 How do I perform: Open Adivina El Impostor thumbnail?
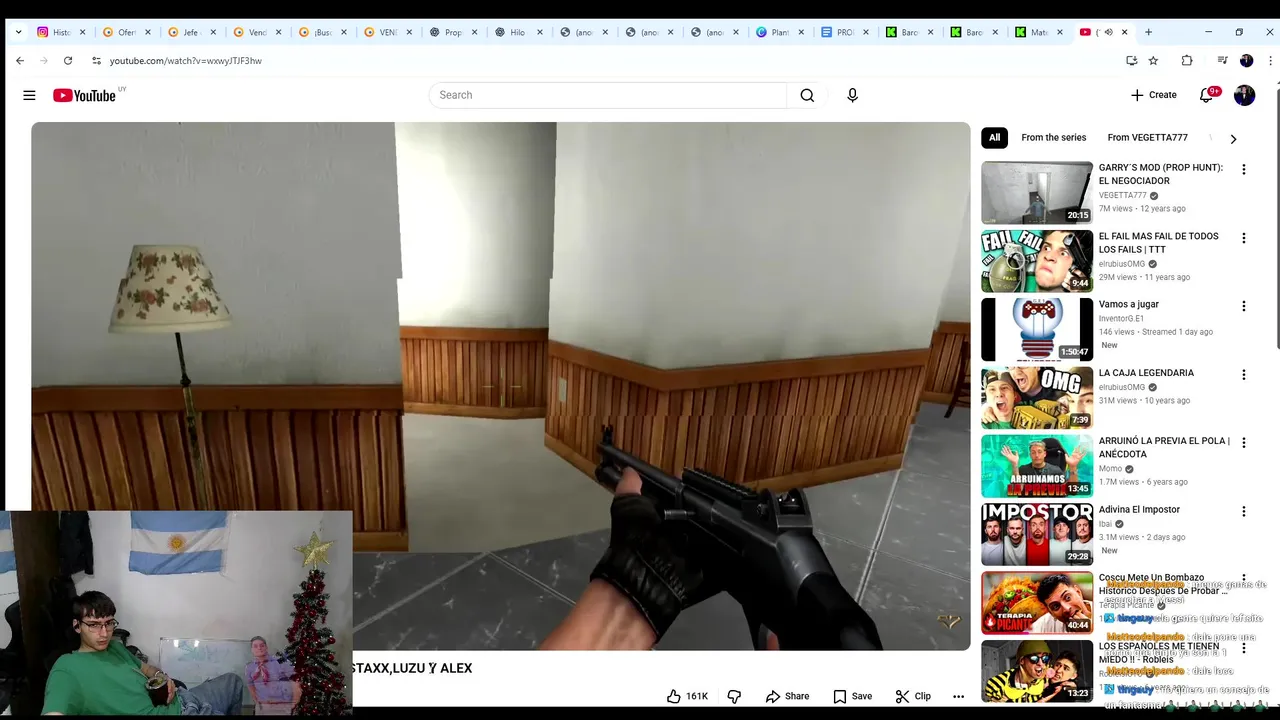(1037, 534)
